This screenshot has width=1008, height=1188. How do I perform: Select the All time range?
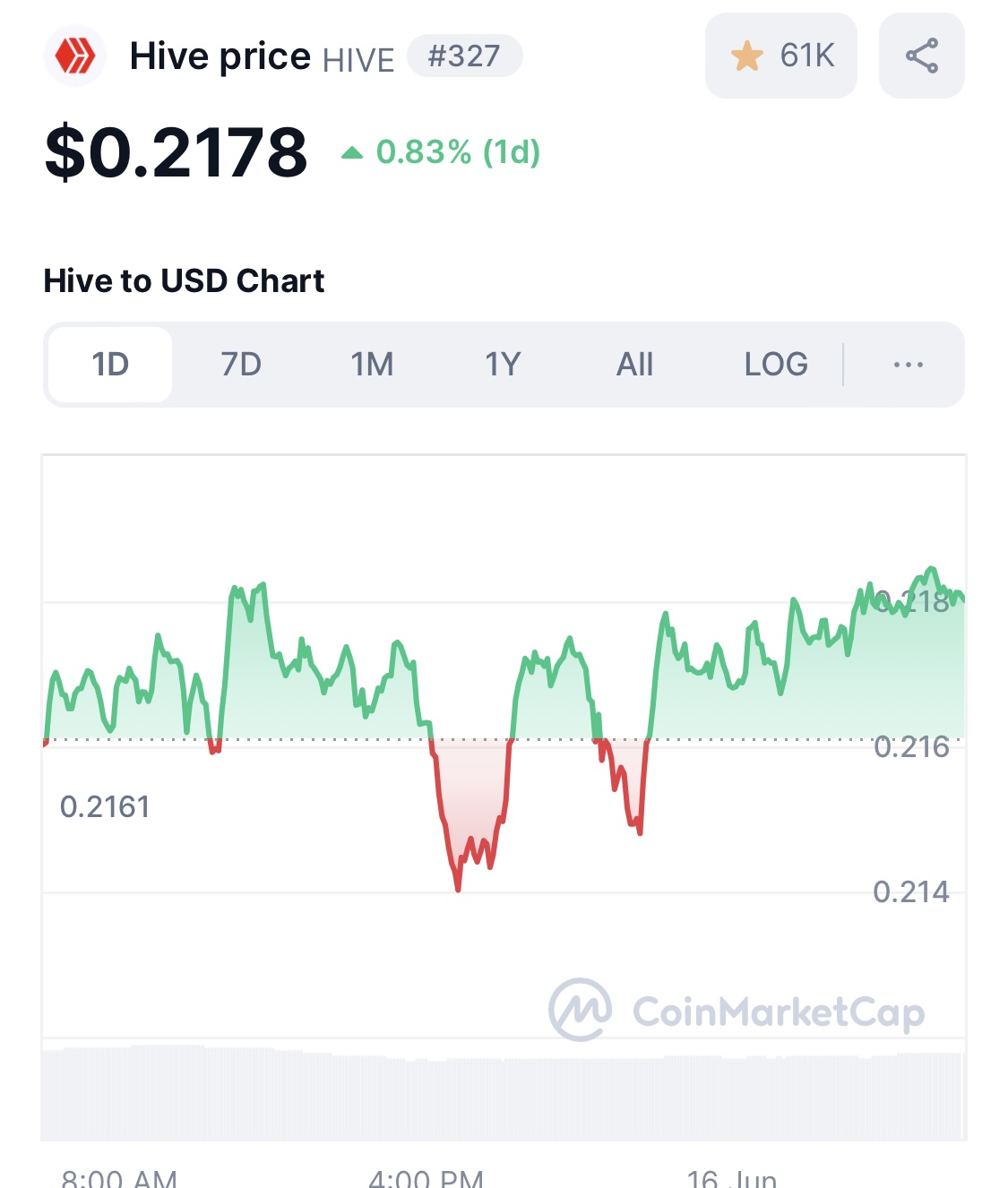(x=634, y=365)
